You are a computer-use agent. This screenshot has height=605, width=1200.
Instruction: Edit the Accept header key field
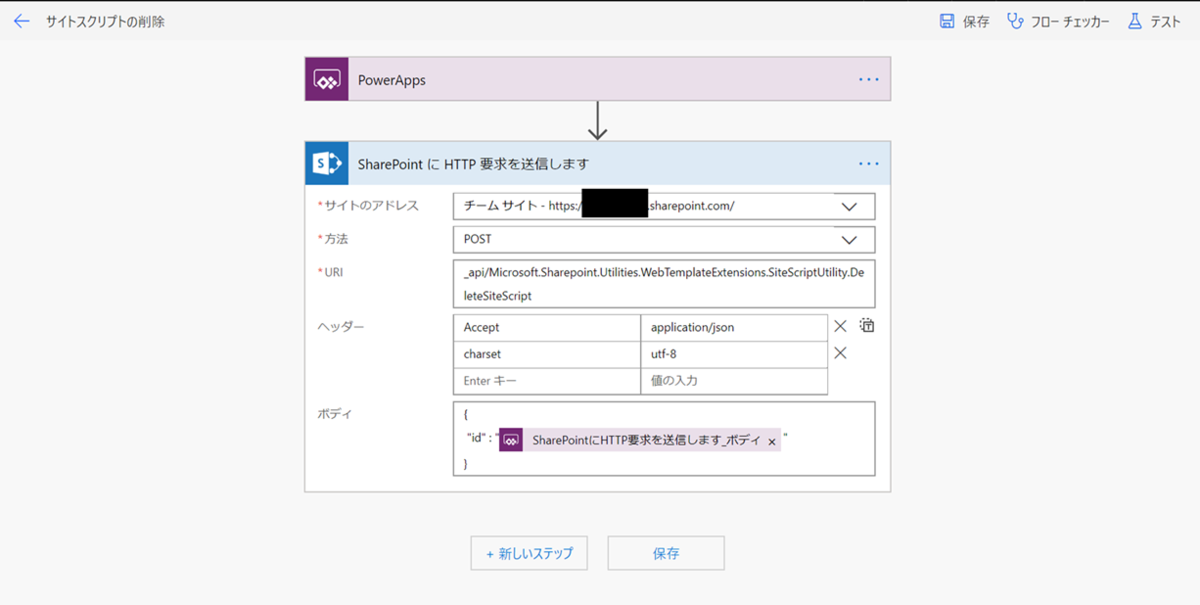pos(546,327)
